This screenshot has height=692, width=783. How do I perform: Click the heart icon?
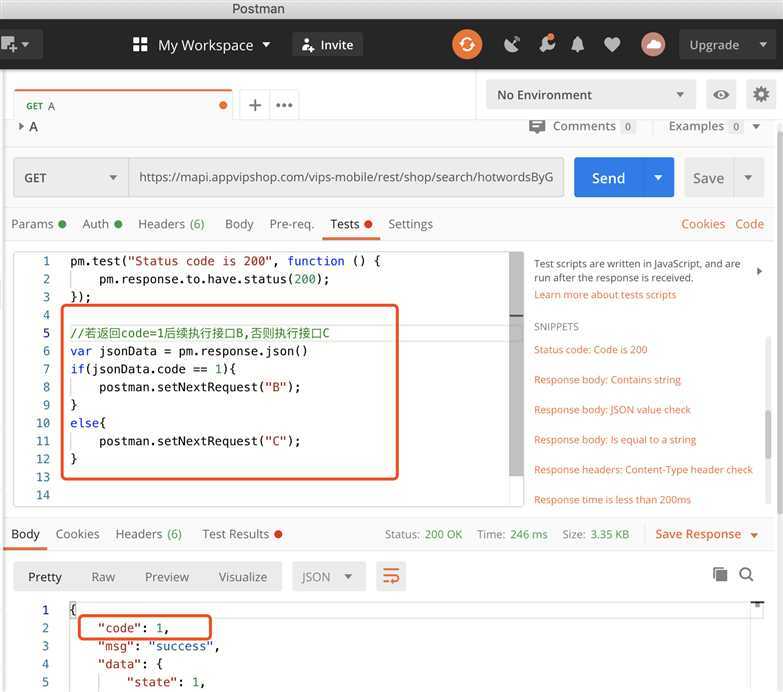click(x=612, y=44)
